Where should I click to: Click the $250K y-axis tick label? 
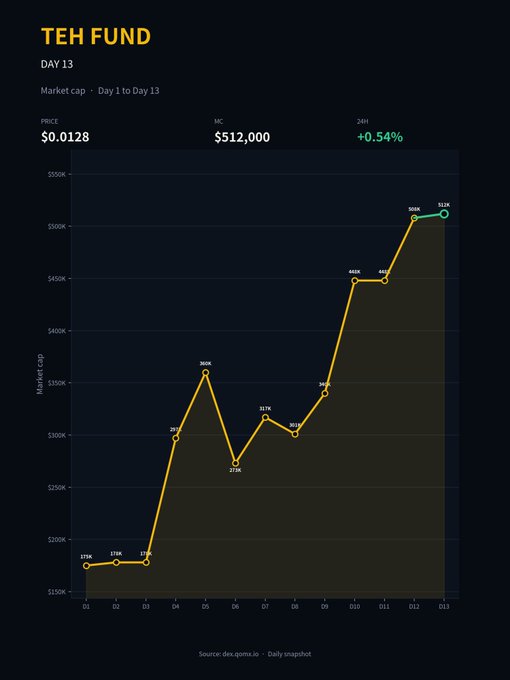click(57, 487)
